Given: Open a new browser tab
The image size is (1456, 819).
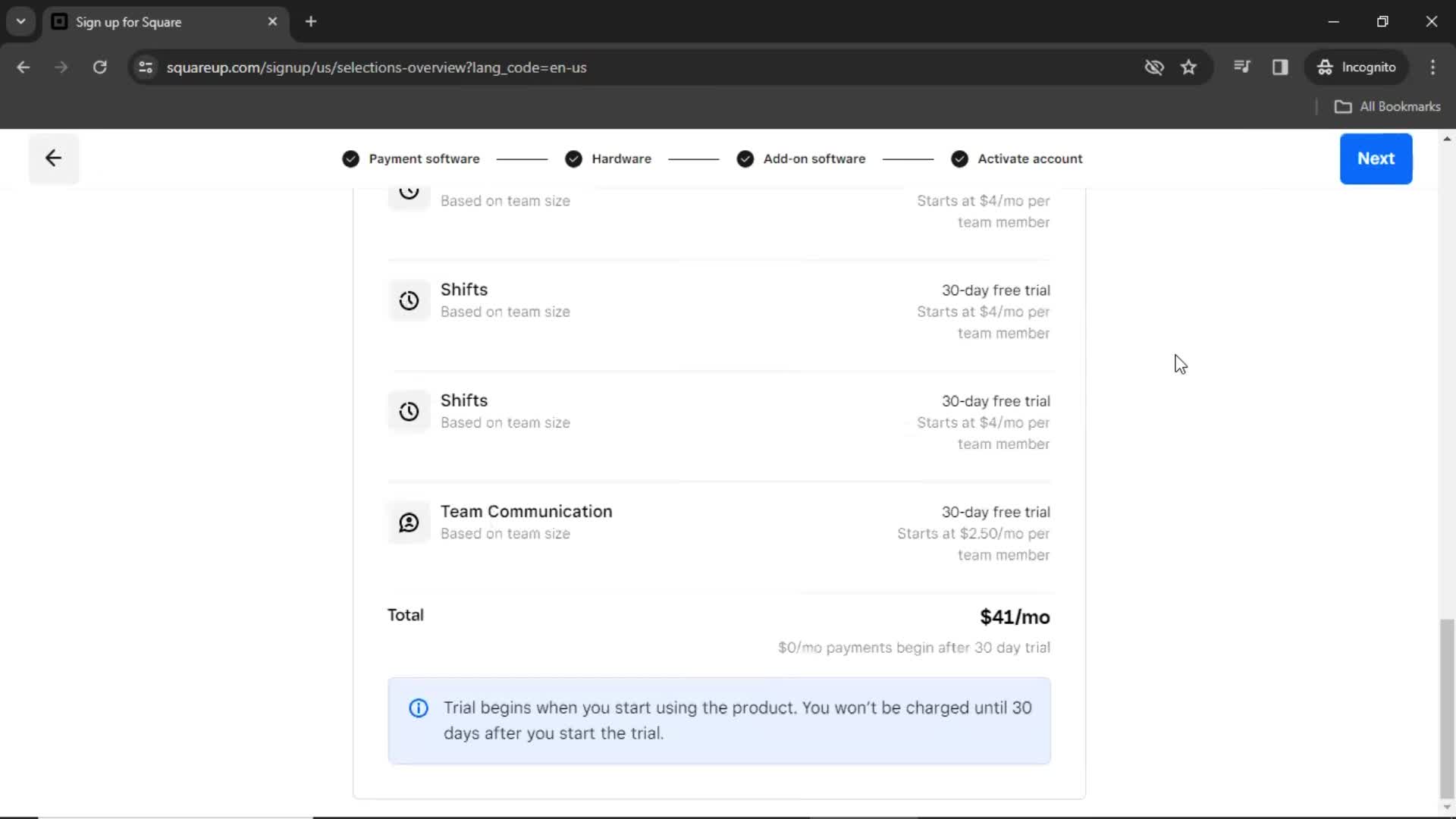Looking at the screenshot, I should (311, 22).
